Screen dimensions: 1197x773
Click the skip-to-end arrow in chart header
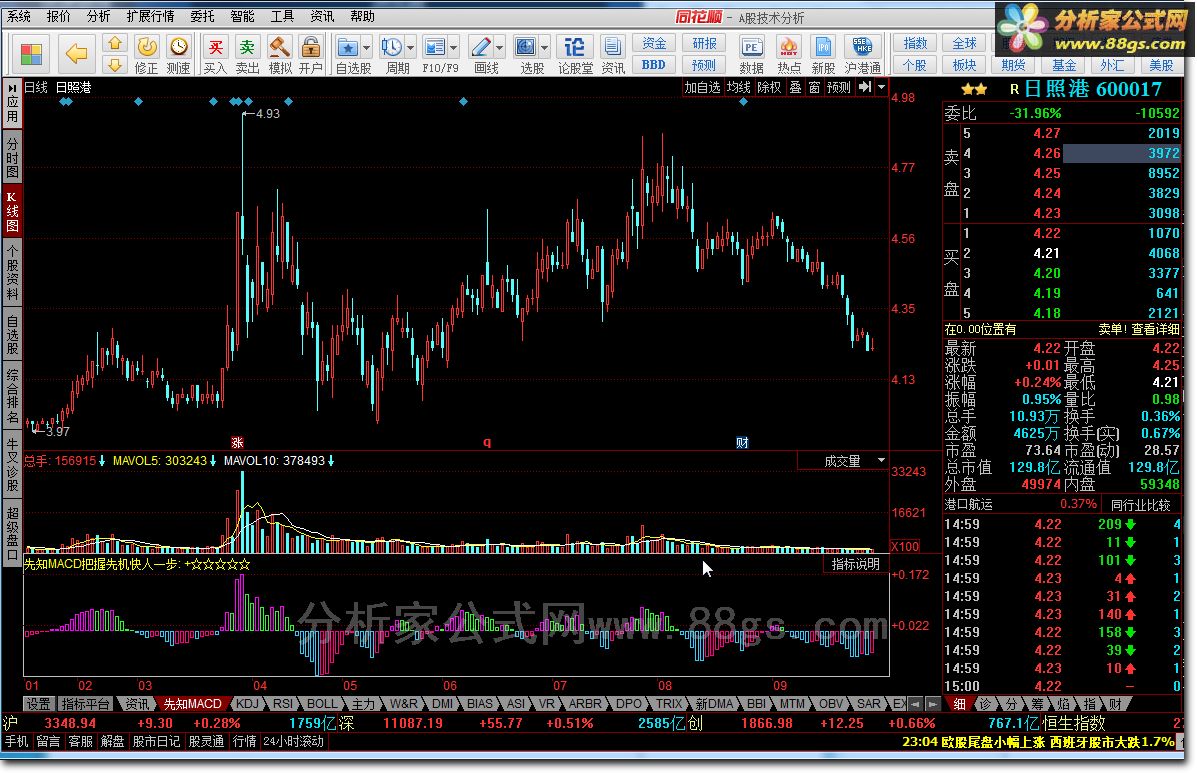pos(864,87)
